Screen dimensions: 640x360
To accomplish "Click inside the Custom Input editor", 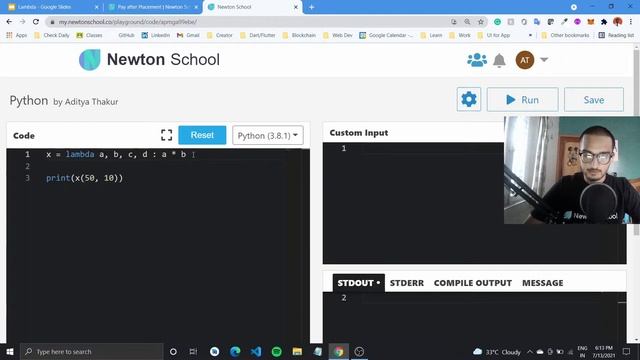I will click(x=413, y=203).
